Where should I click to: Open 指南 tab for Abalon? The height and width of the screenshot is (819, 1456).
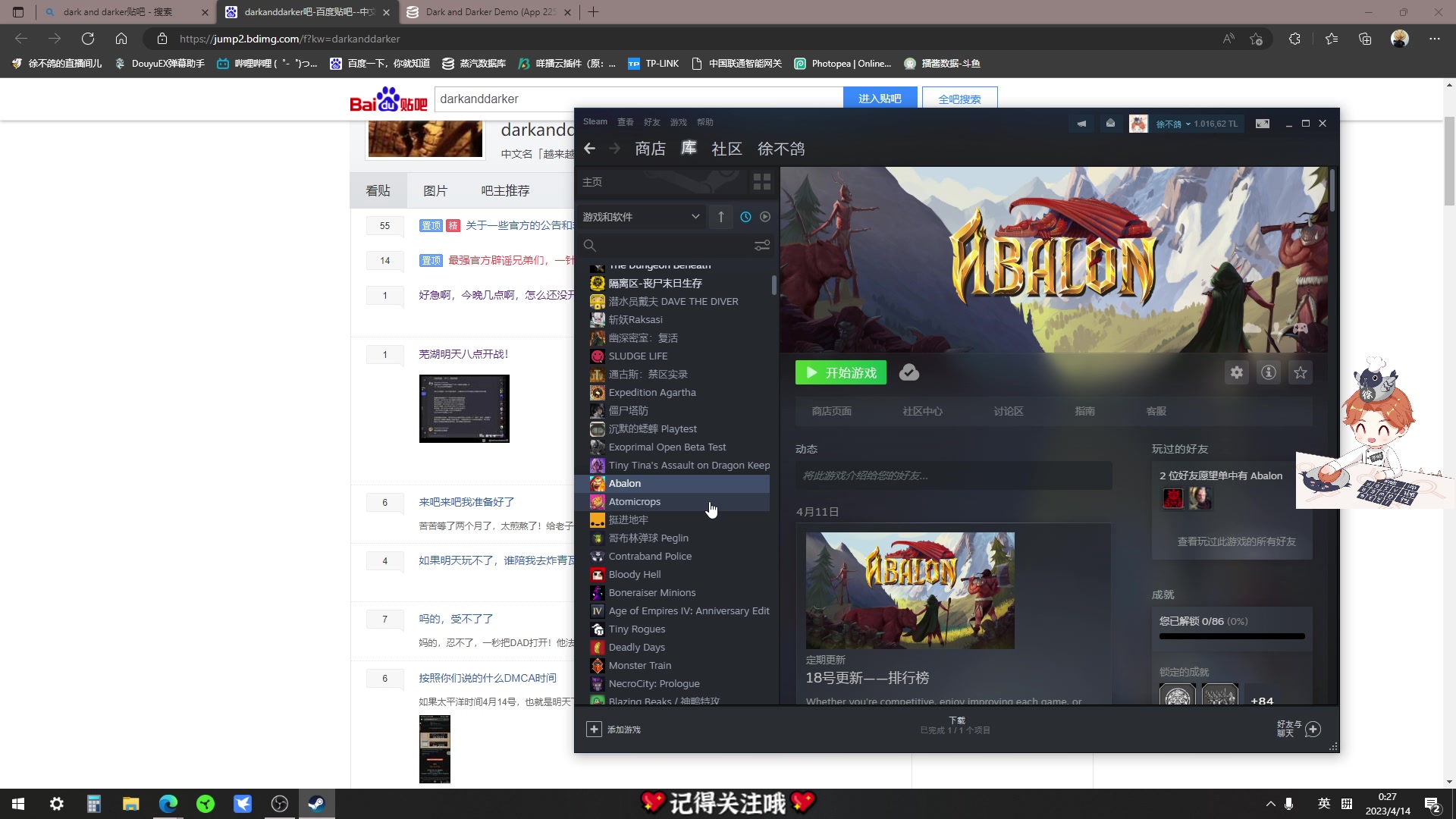pyautogui.click(x=1084, y=411)
